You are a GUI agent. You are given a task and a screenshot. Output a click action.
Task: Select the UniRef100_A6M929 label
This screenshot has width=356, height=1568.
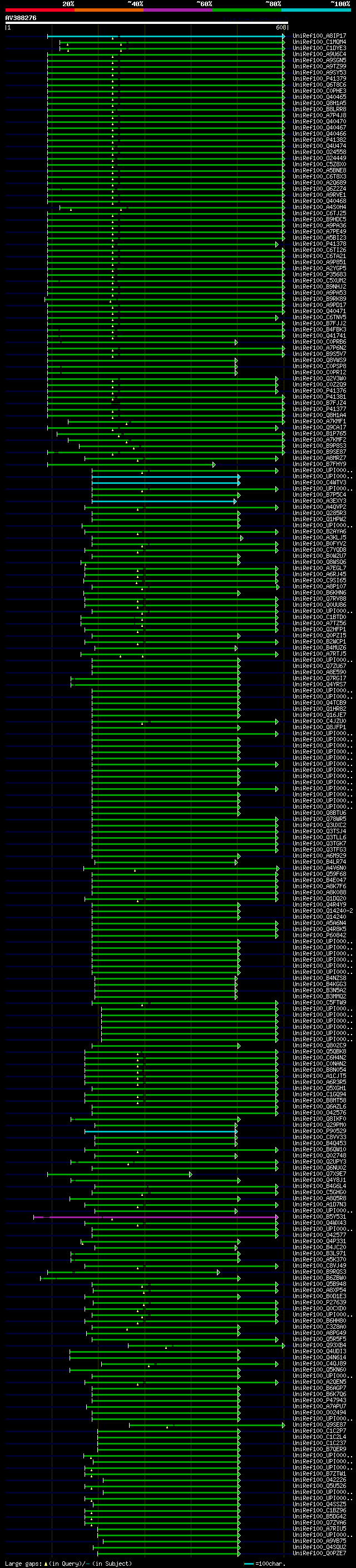pyautogui.click(x=319, y=856)
